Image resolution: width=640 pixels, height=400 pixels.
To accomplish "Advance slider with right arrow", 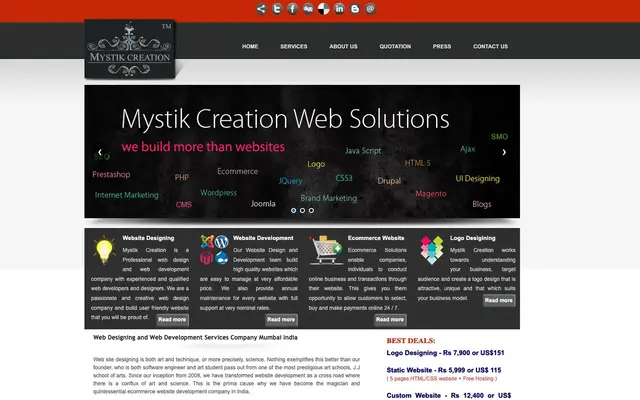I will pyautogui.click(x=504, y=152).
